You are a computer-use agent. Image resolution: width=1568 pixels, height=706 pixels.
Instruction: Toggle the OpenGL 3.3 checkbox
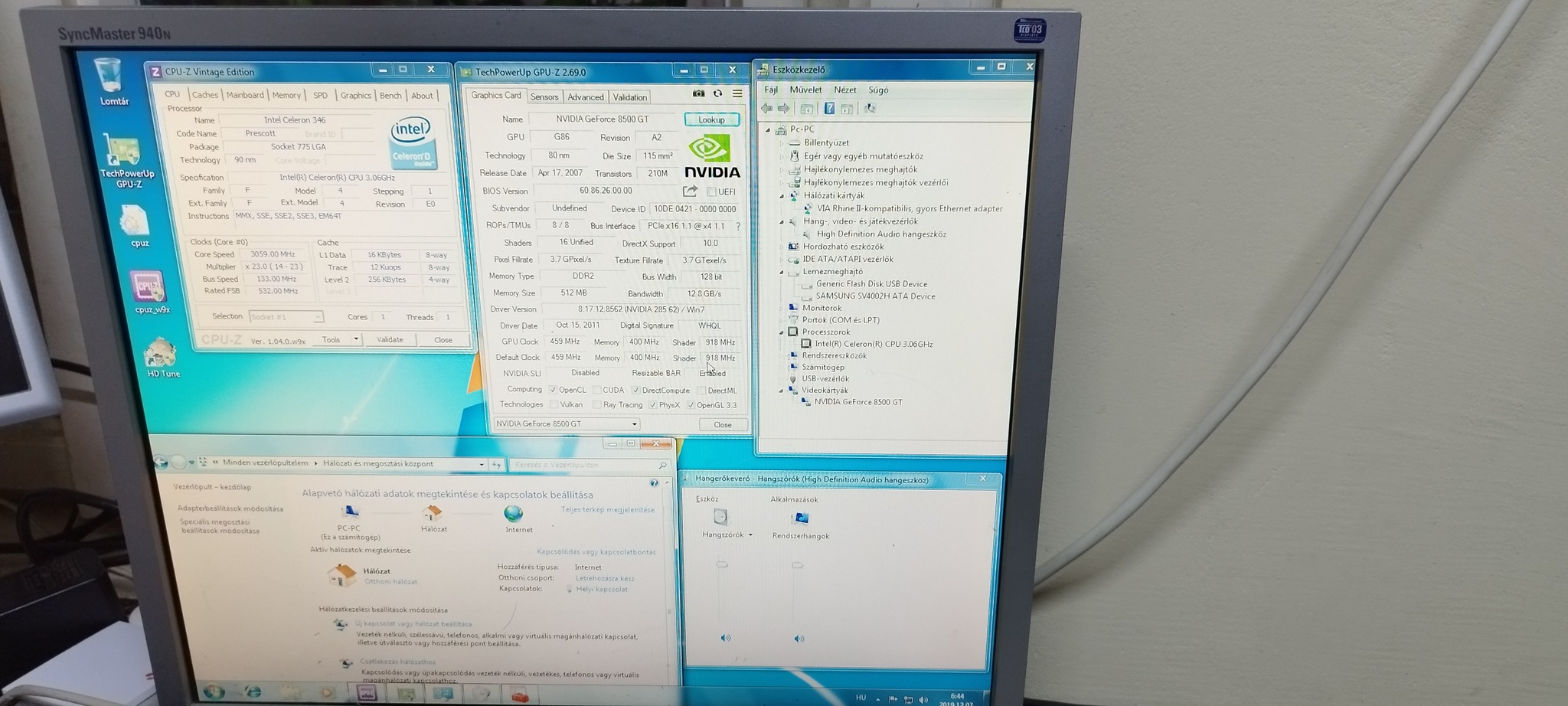(x=691, y=405)
